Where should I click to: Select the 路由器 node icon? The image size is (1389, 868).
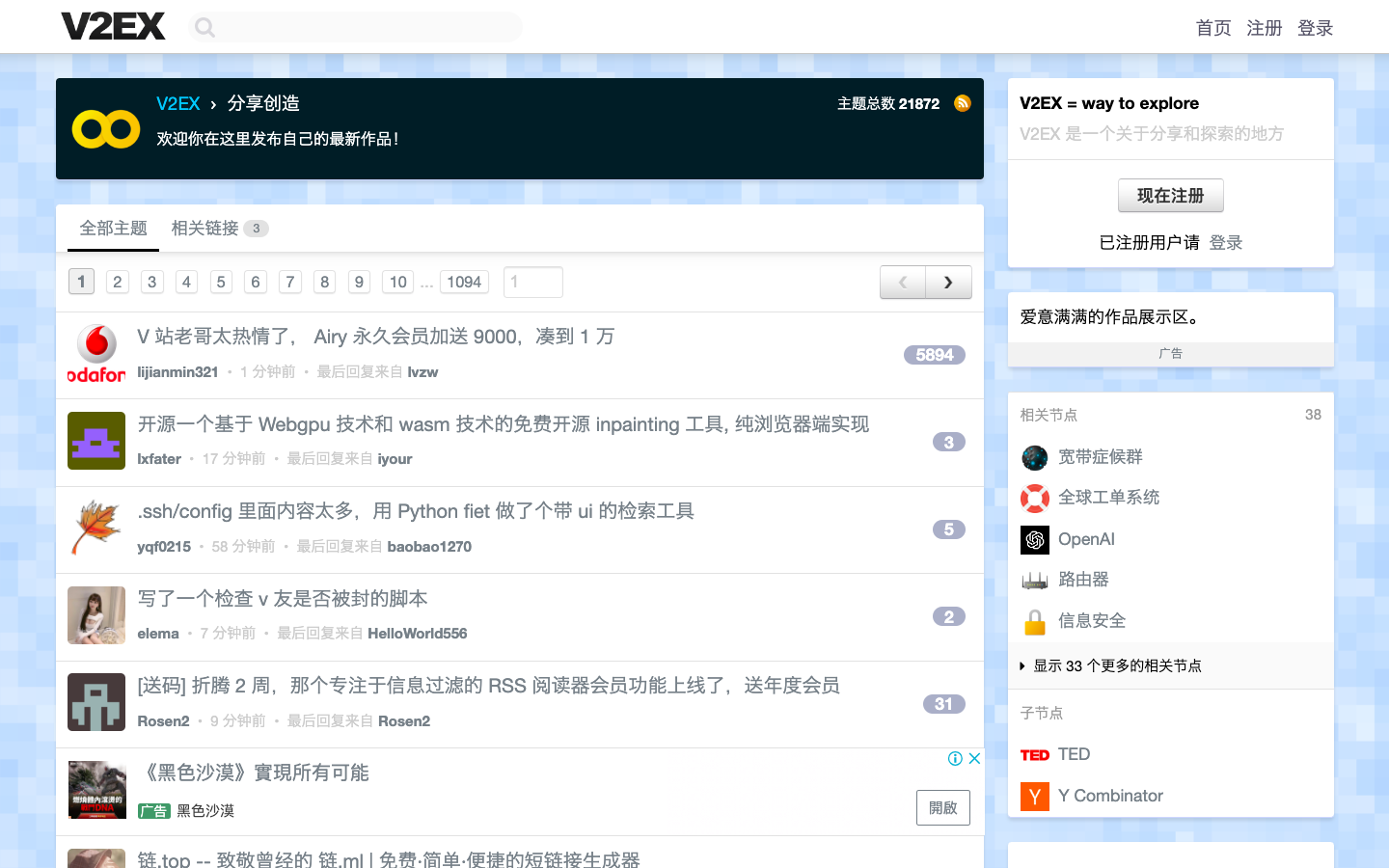(1034, 580)
